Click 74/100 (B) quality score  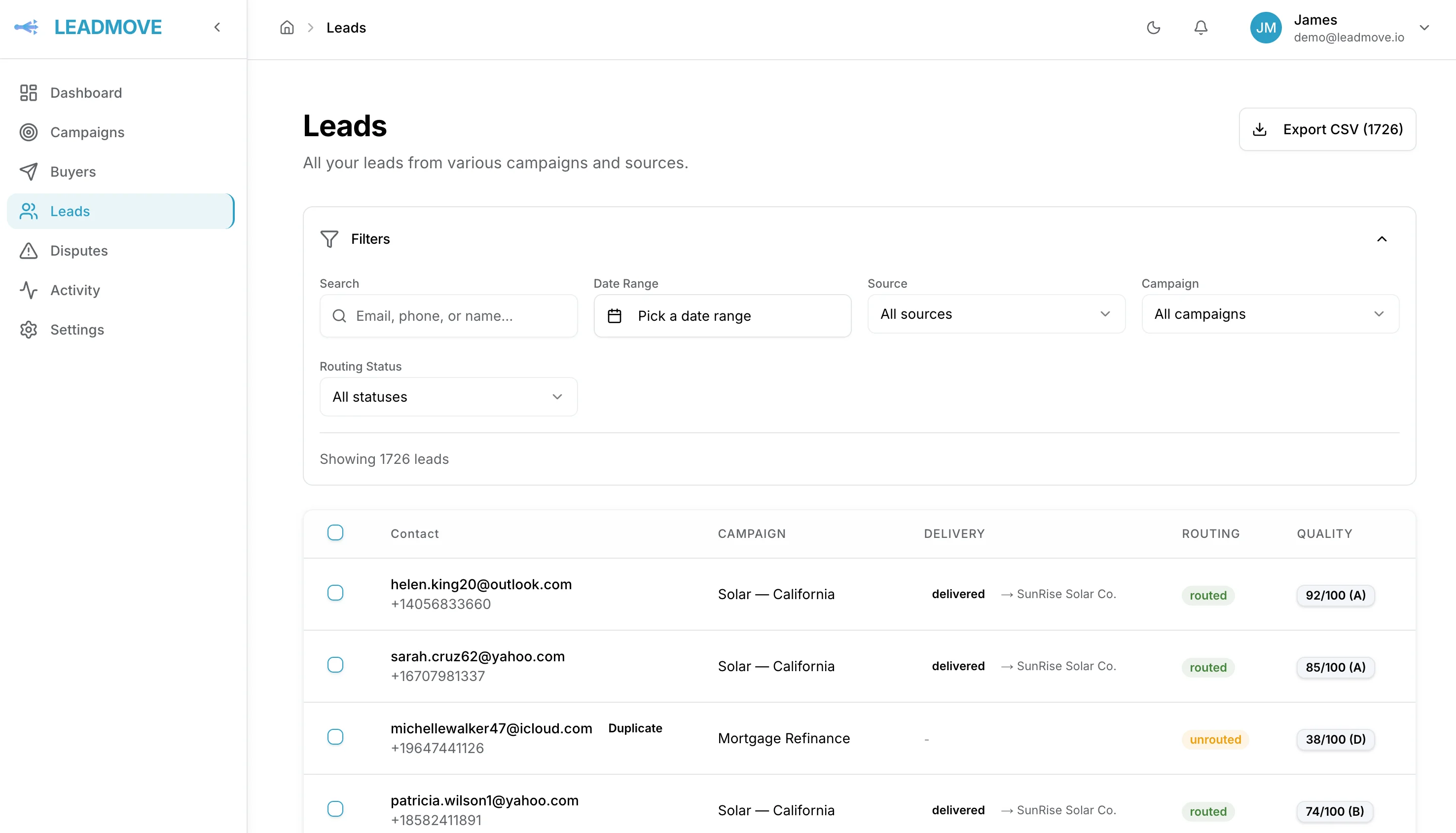pyautogui.click(x=1335, y=811)
